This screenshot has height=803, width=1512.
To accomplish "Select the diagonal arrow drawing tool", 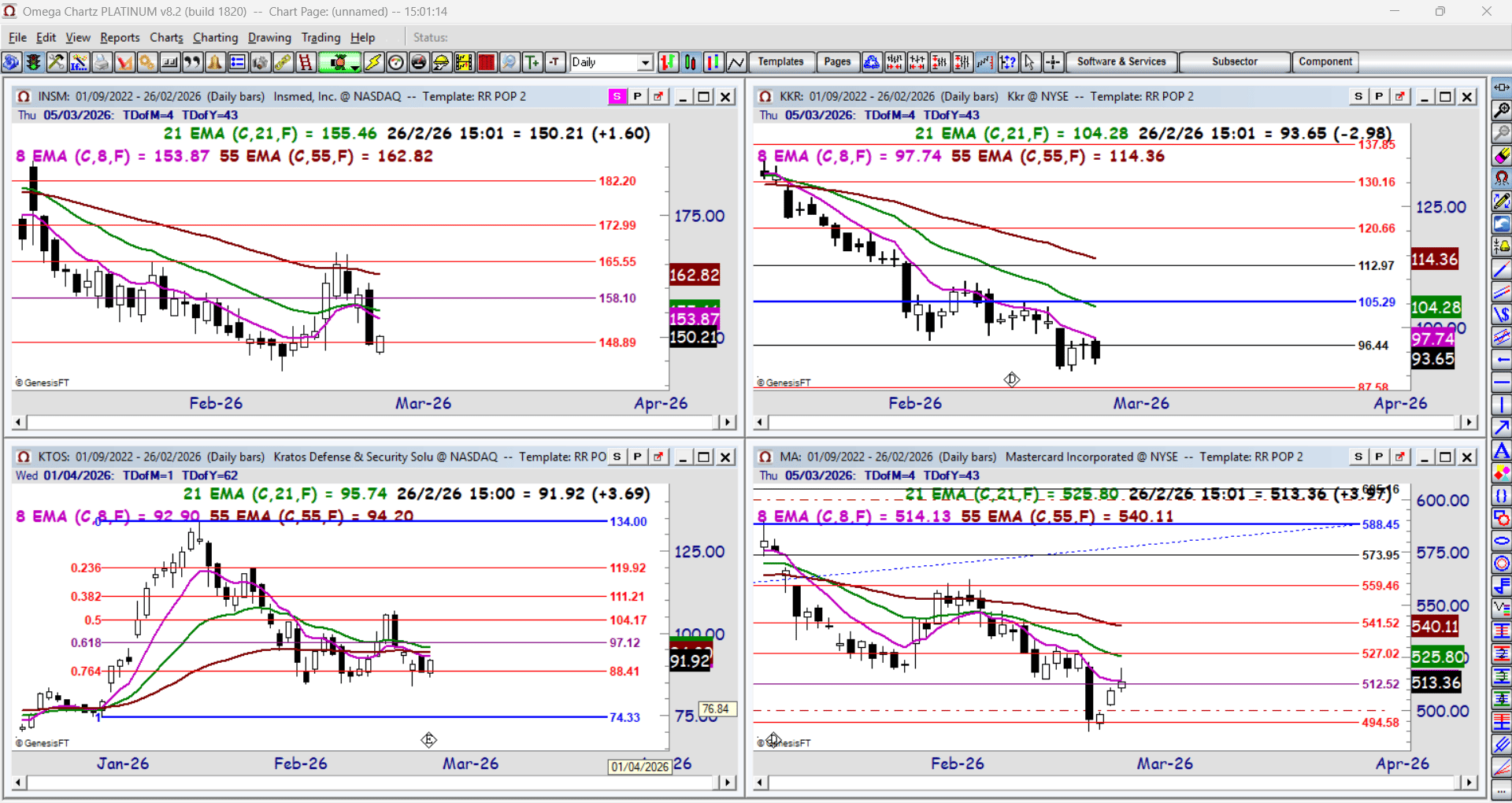I will click(x=1502, y=427).
